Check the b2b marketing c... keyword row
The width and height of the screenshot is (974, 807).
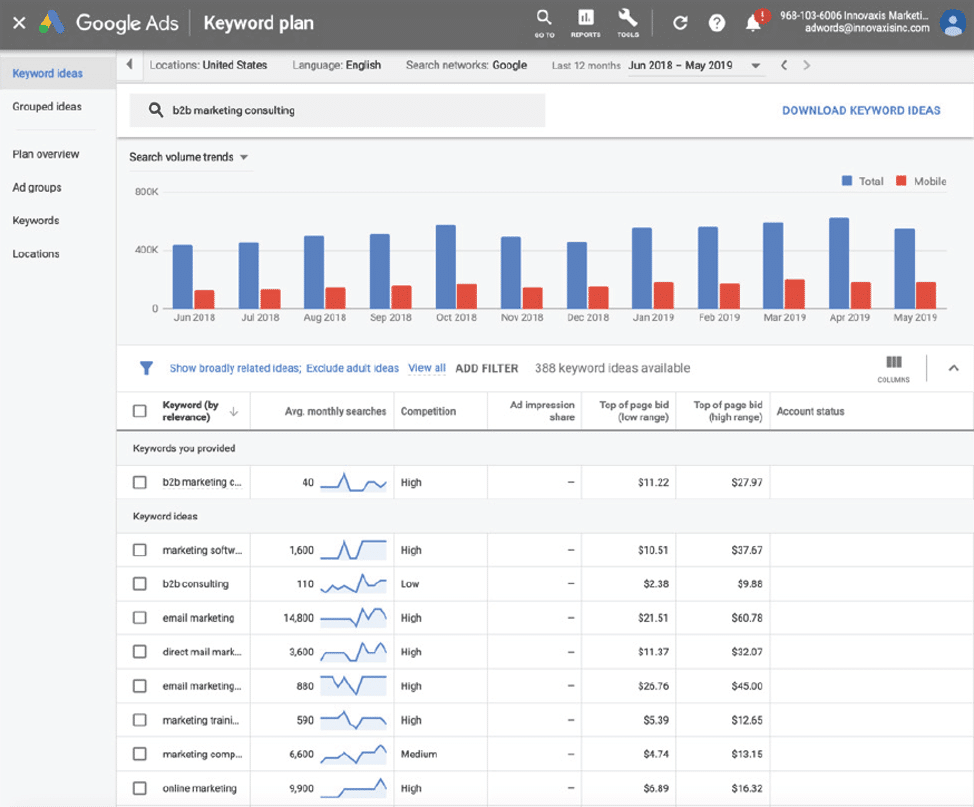click(140, 482)
